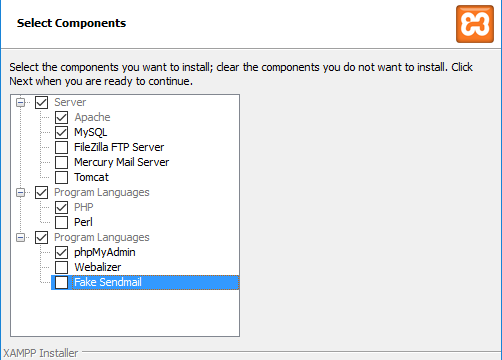Select the Webalizer item label
This screenshot has height=360, width=502.
coord(97,267)
